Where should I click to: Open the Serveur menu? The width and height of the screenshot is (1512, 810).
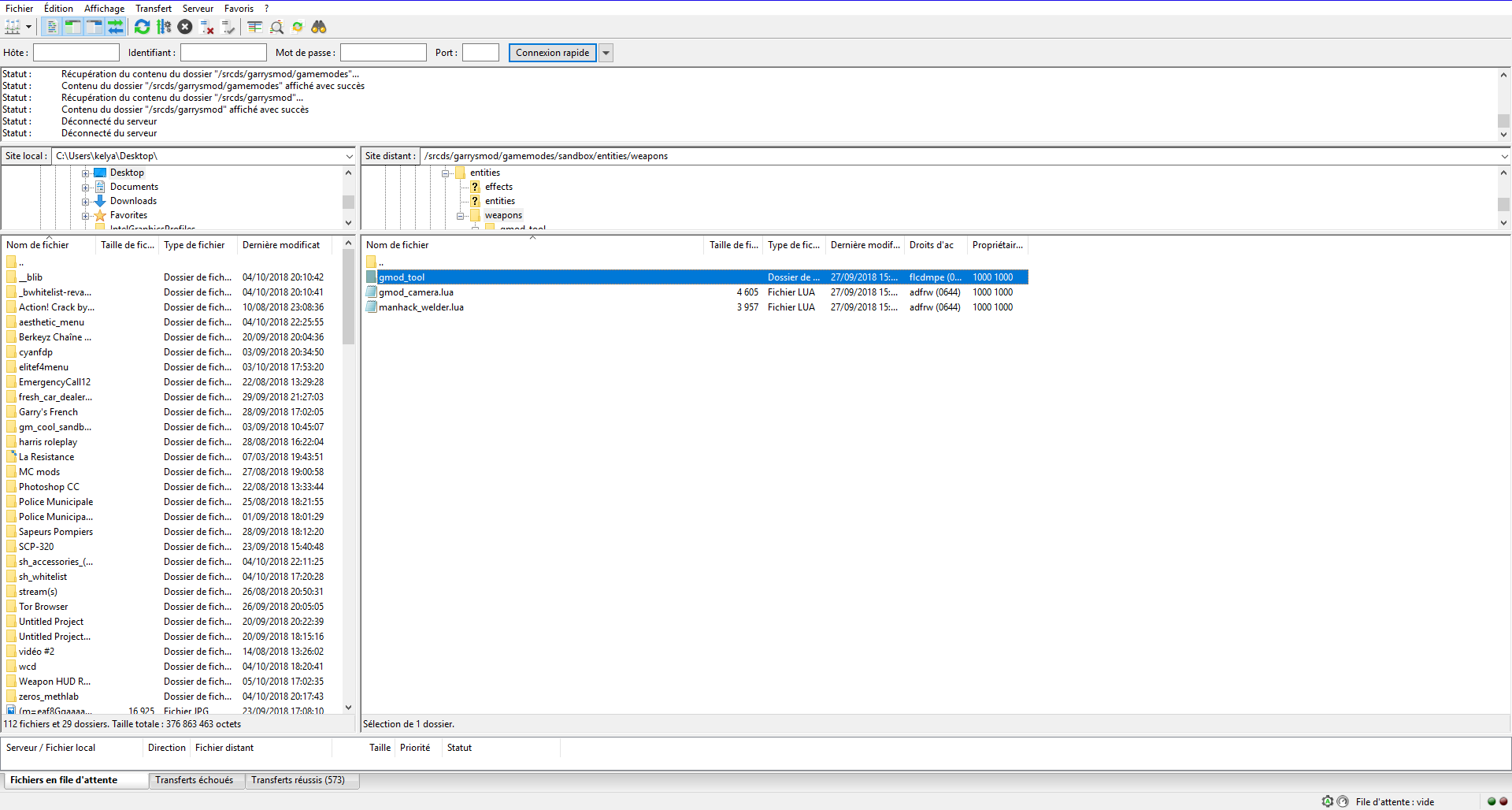pos(198,9)
